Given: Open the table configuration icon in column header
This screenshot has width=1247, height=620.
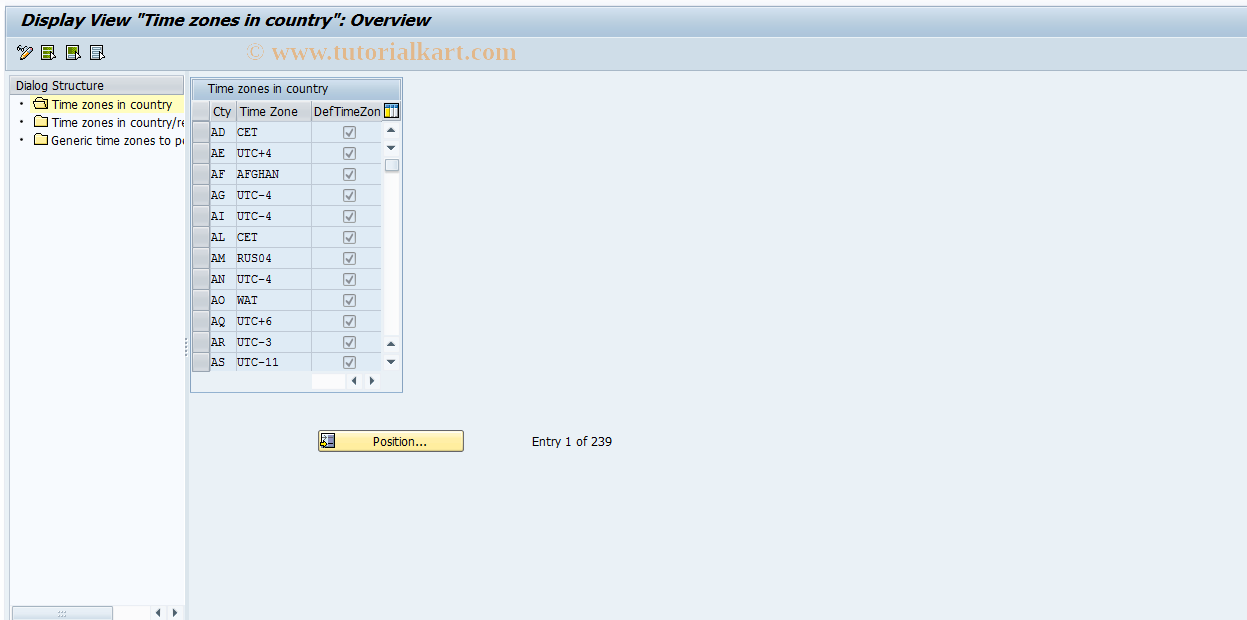Looking at the screenshot, I should coord(390,110).
